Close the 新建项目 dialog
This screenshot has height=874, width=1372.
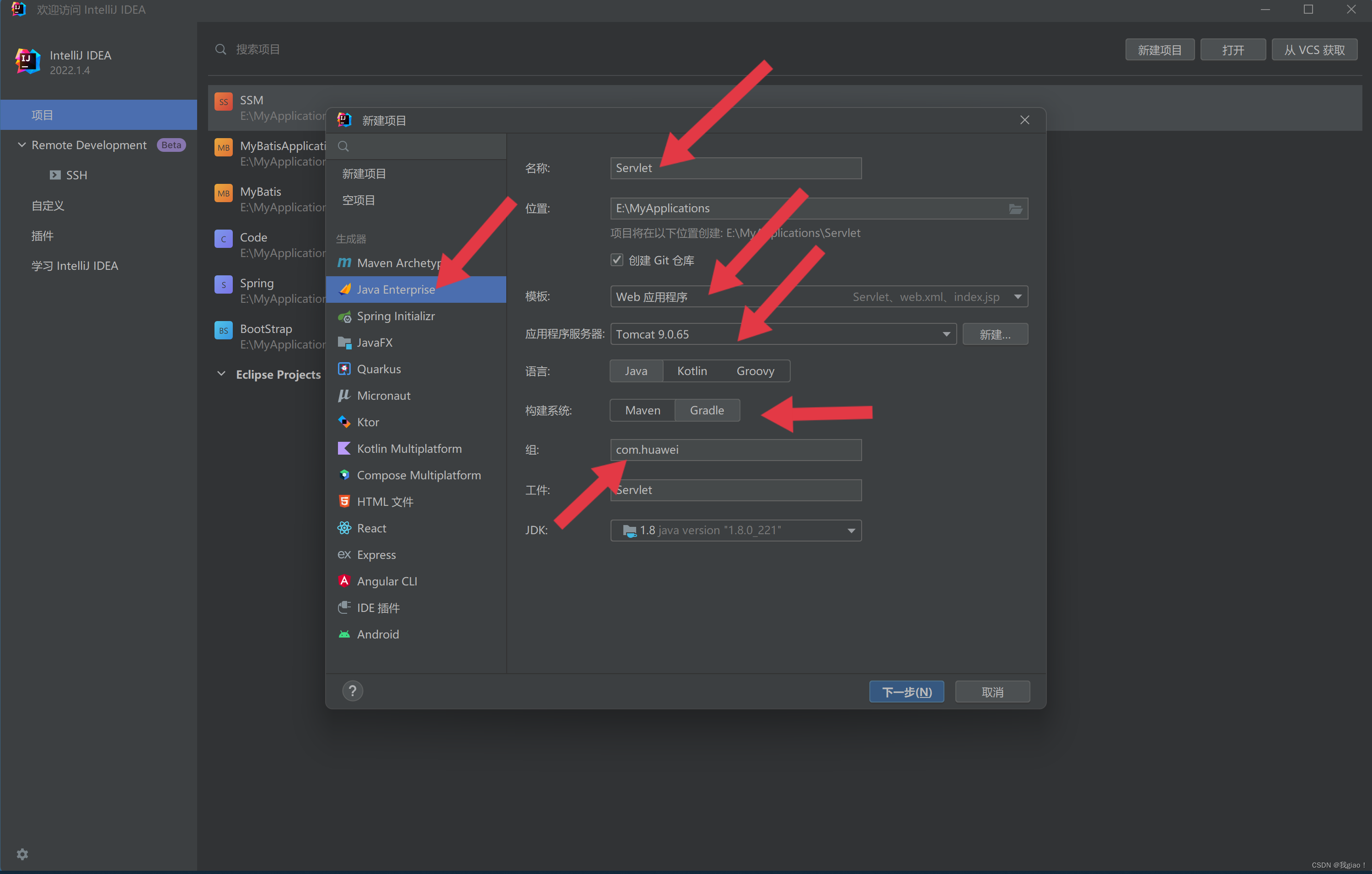1024,120
